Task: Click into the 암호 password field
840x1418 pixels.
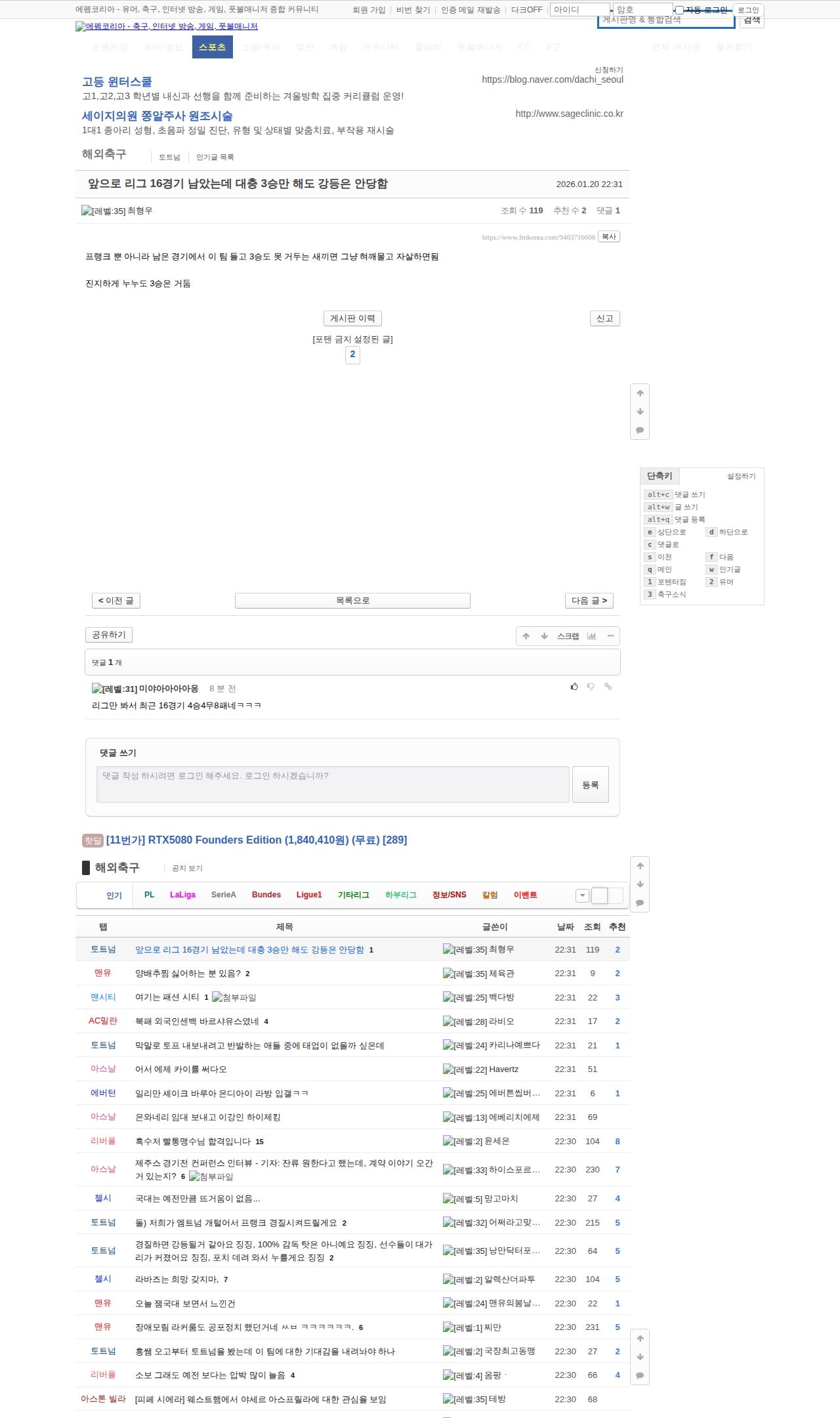Action: click(x=643, y=10)
